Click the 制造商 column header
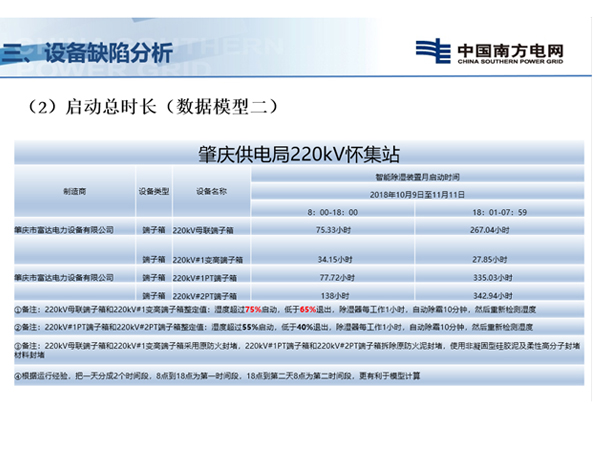 [75, 190]
